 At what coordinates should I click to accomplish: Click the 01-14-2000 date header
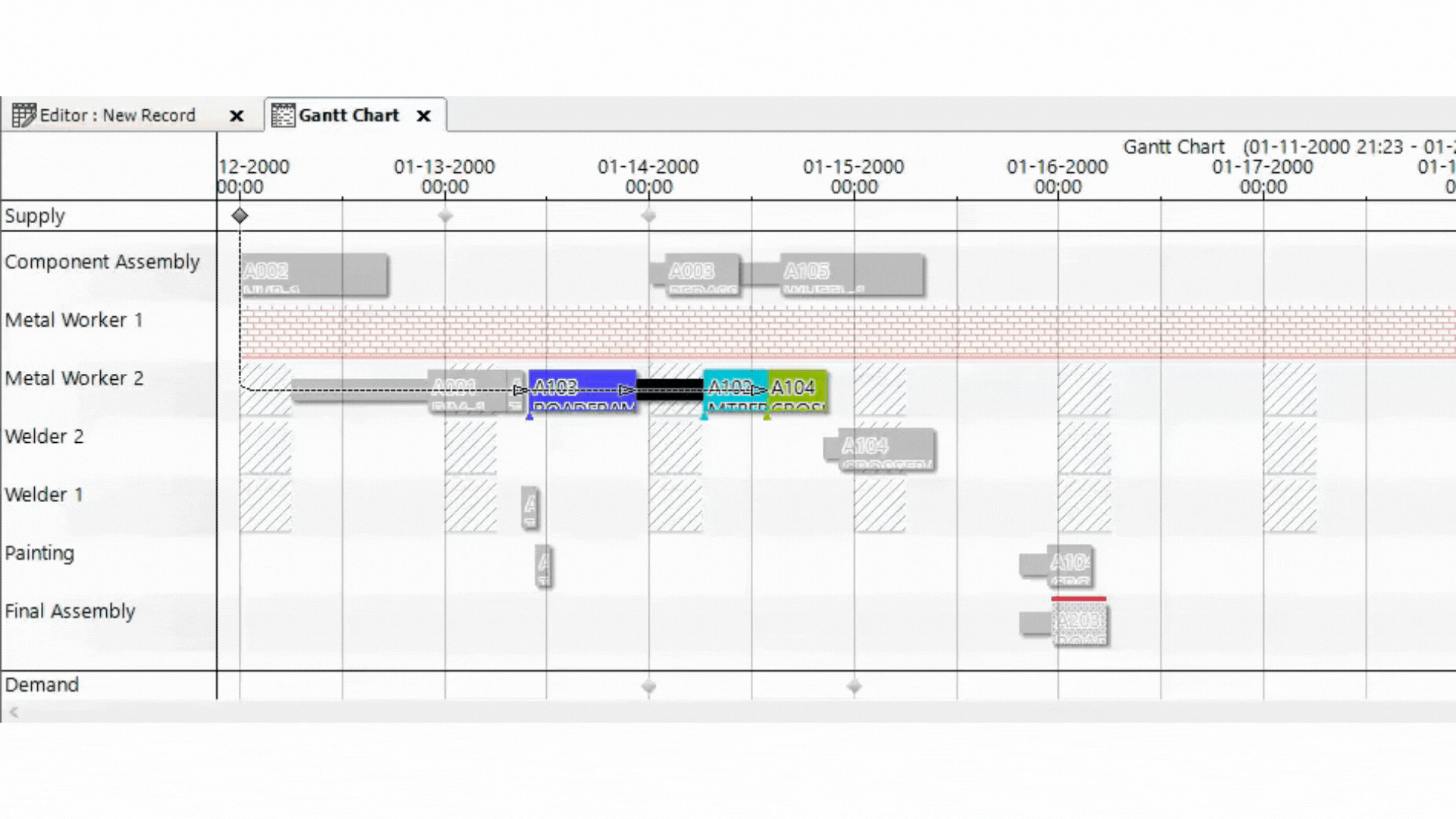(648, 177)
